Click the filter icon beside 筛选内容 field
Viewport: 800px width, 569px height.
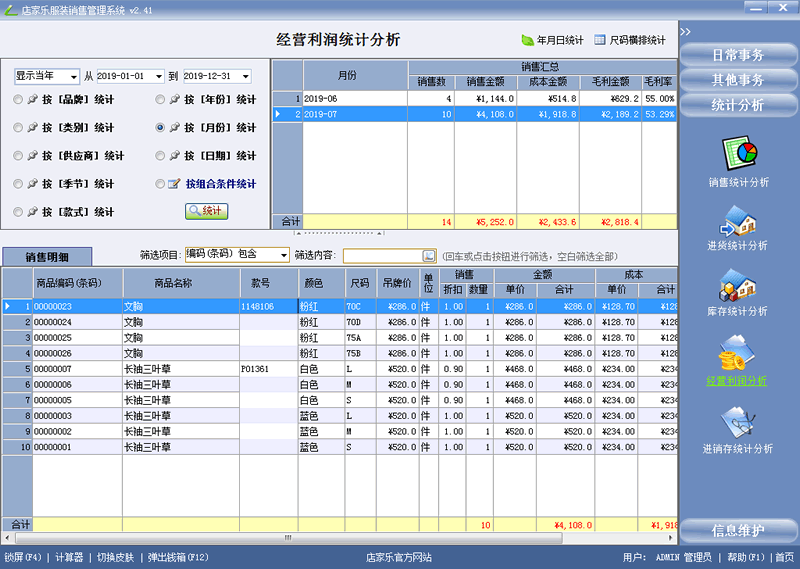click(x=429, y=256)
